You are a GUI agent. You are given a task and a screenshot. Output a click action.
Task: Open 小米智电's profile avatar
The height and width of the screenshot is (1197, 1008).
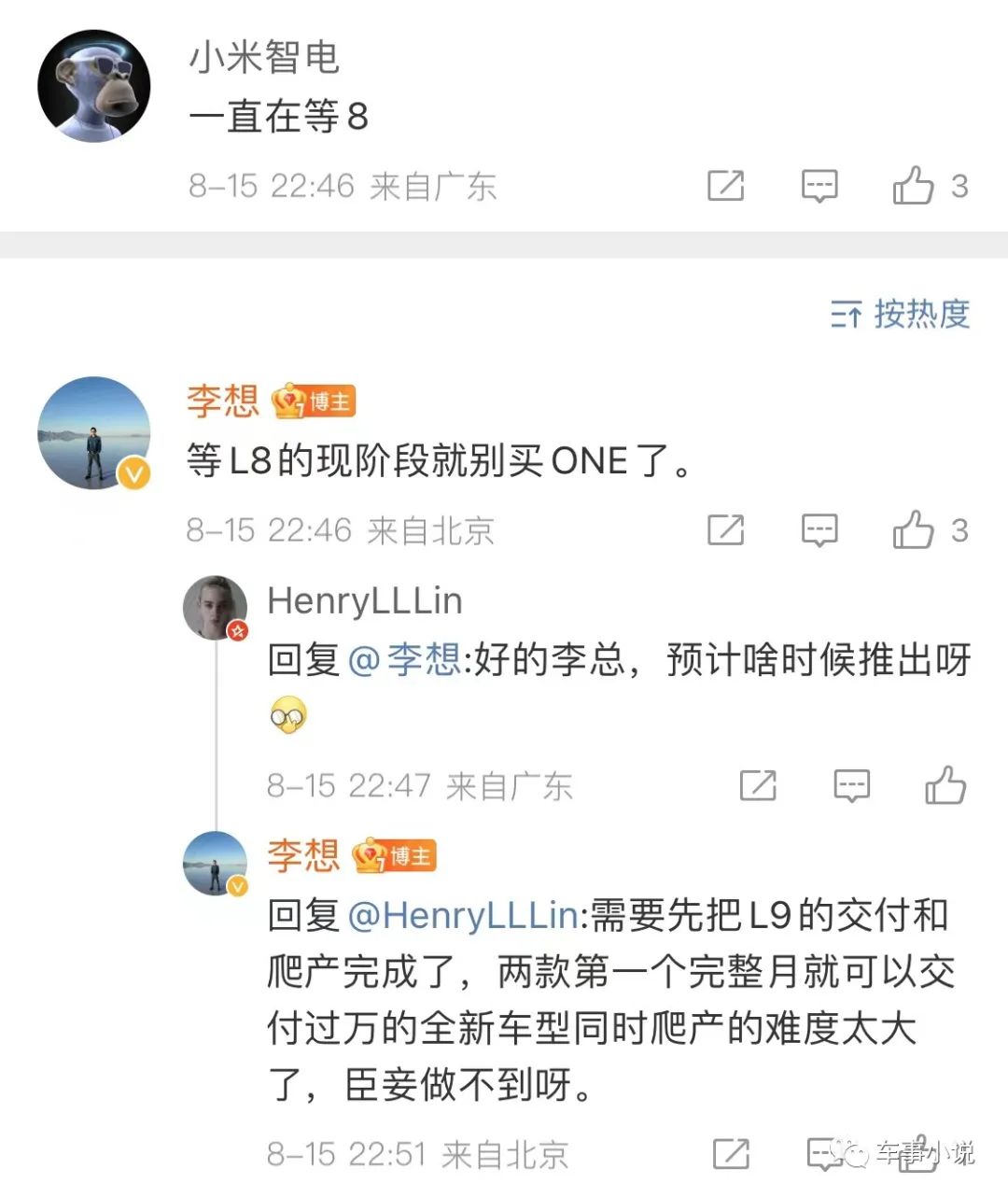pos(94,86)
